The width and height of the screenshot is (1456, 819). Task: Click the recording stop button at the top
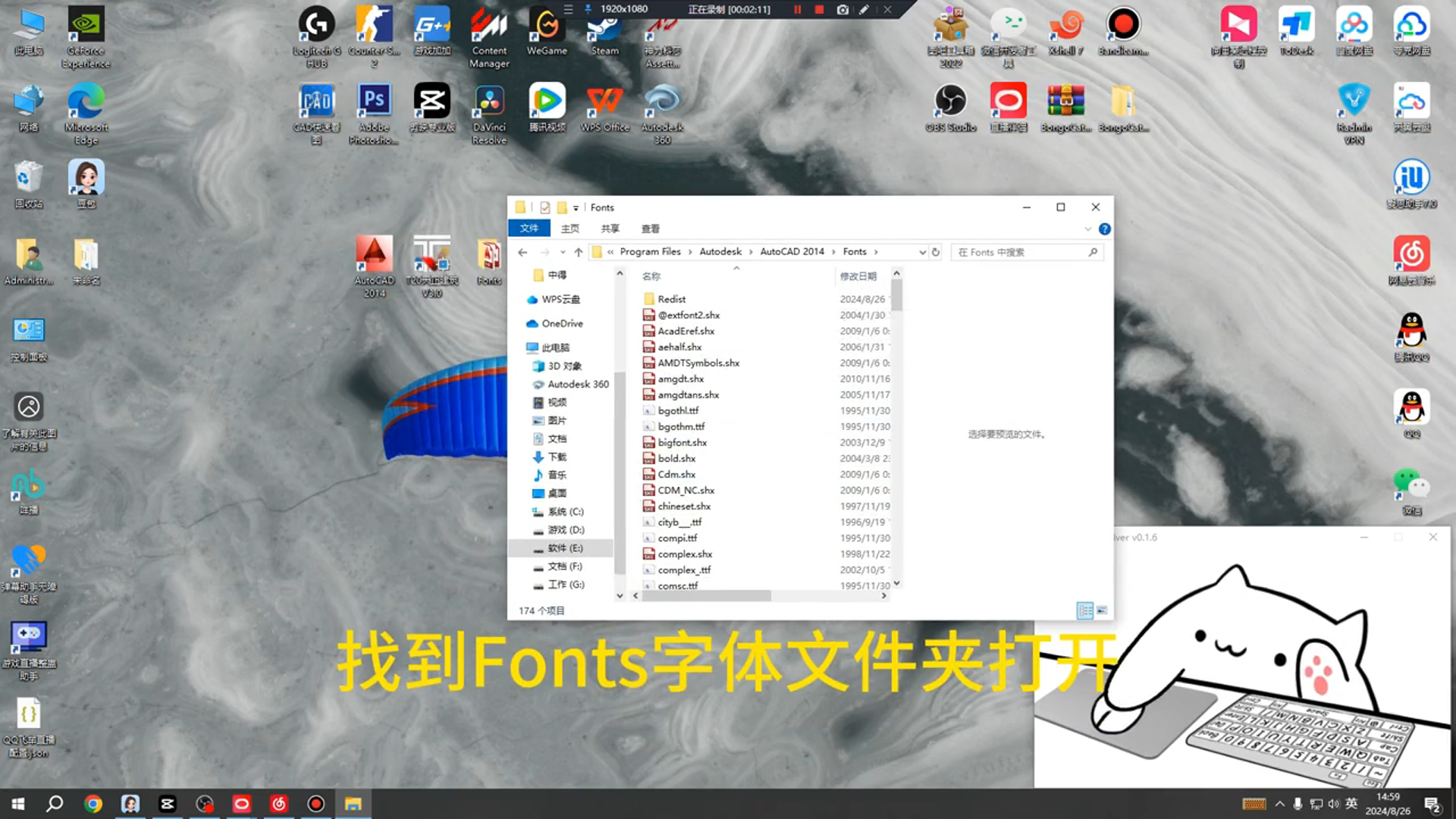coord(819,9)
